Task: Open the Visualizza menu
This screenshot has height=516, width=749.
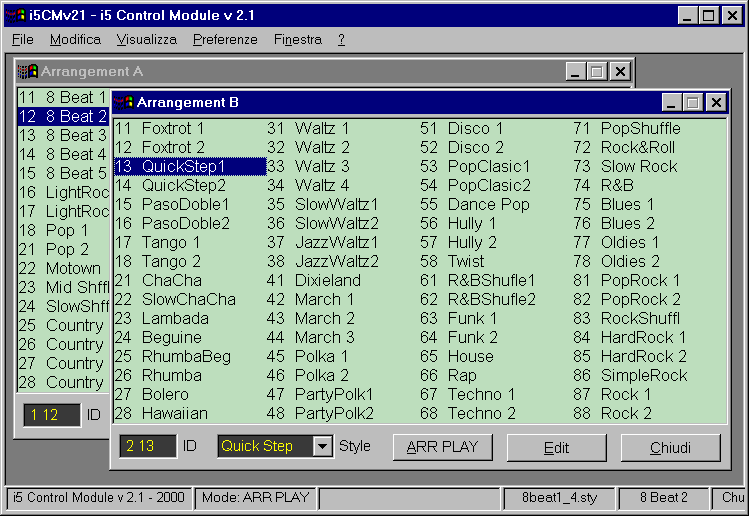Action: click(146, 39)
